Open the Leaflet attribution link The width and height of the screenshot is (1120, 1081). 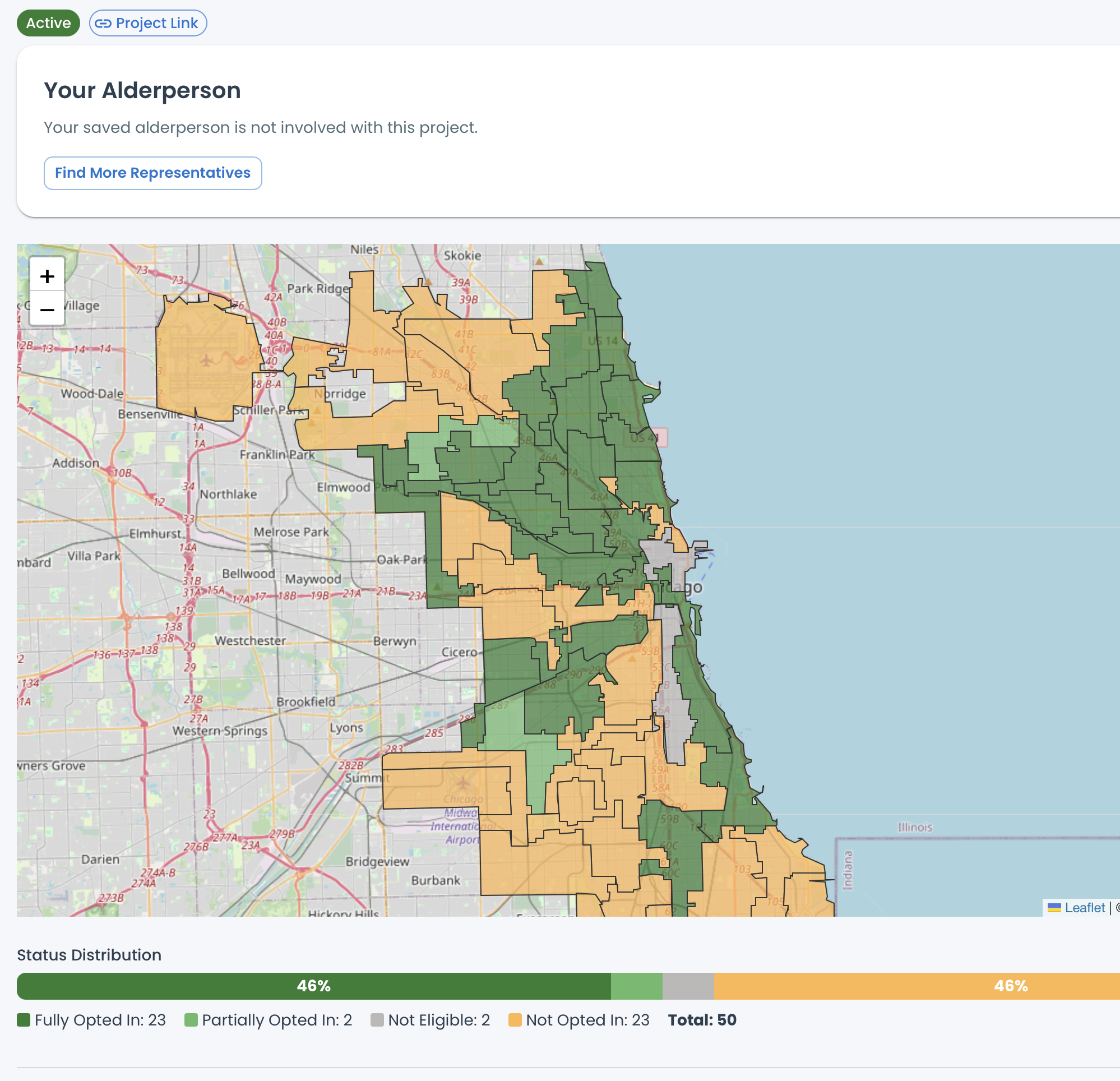click(1084, 907)
